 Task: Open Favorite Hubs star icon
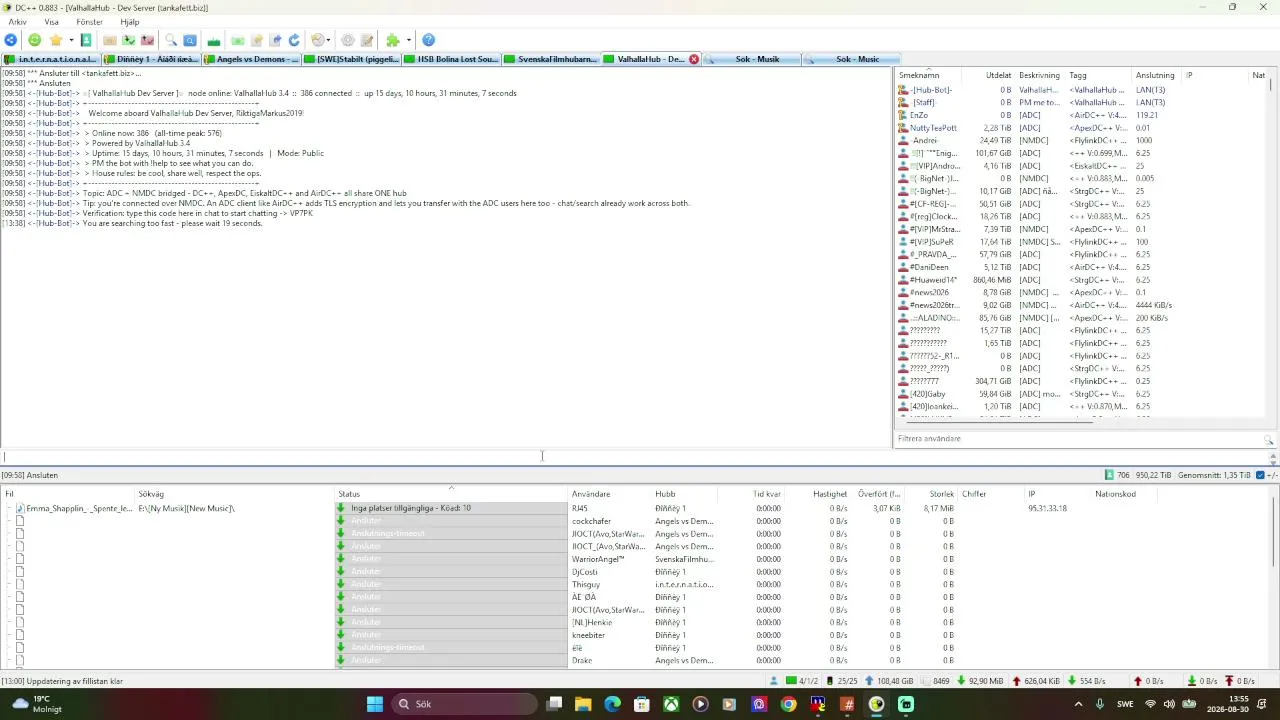(x=56, y=40)
